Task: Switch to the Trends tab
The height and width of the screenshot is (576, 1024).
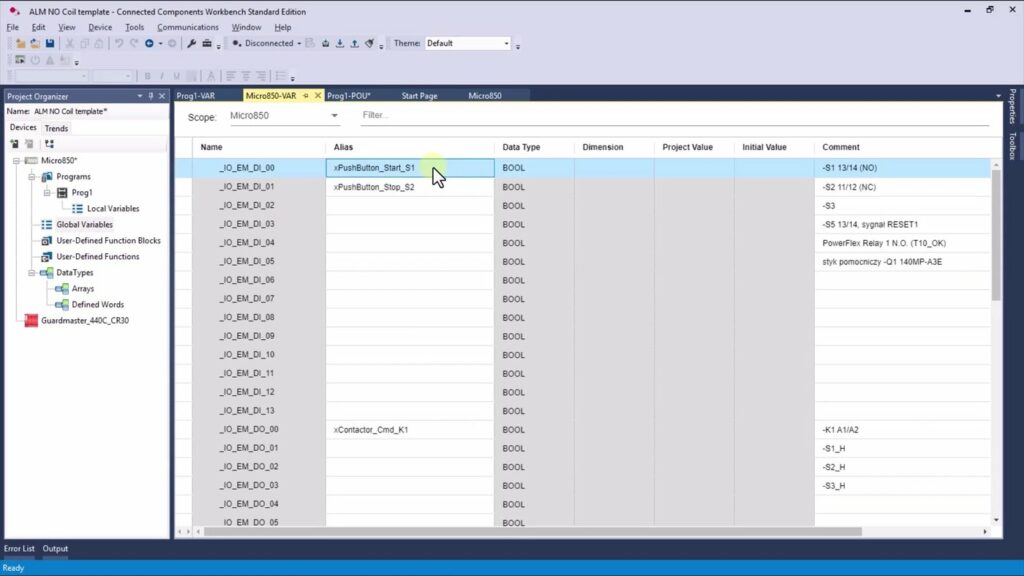Action: click(56, 129)
